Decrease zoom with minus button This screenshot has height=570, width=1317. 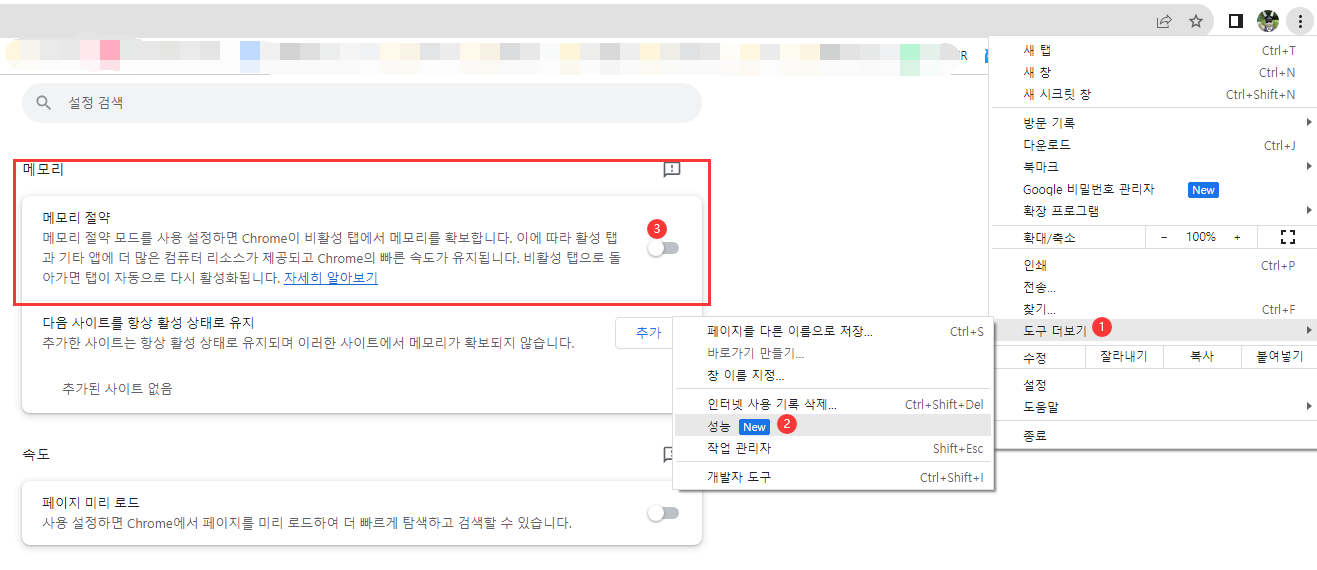tap(1163, 237)
